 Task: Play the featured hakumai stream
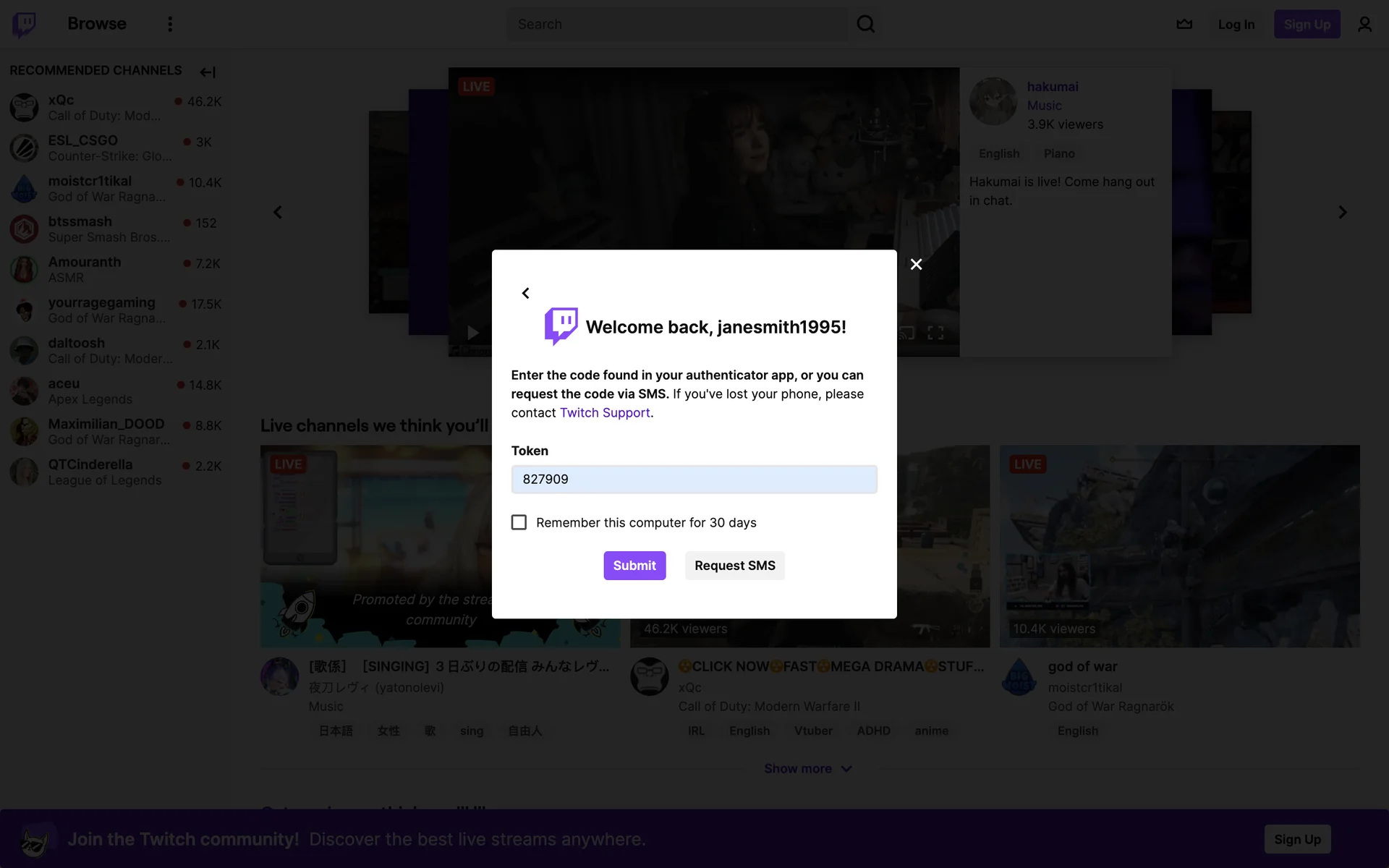tap(472, 333)
